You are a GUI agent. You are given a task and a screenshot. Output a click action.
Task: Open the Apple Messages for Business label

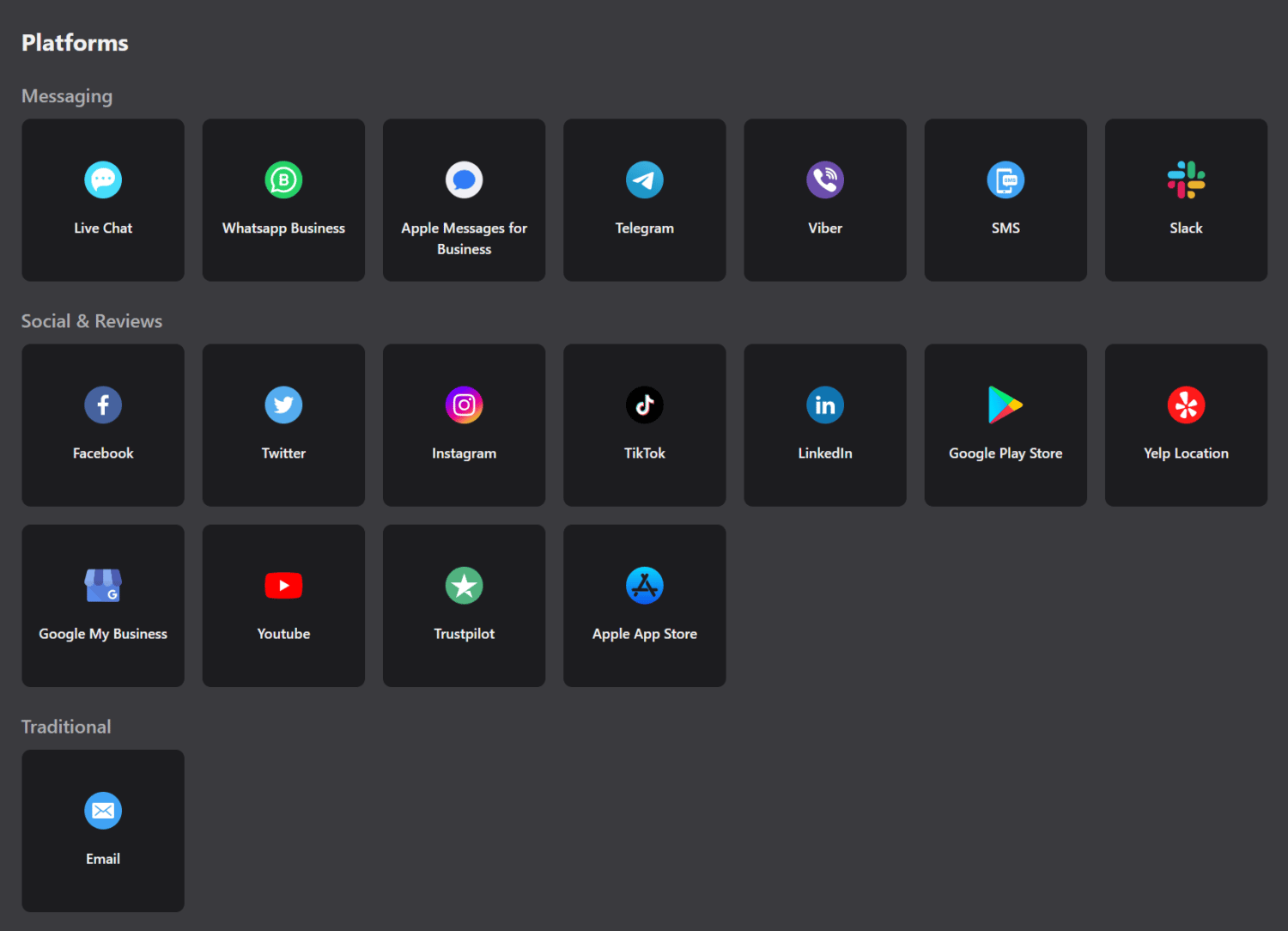[464, 239]
